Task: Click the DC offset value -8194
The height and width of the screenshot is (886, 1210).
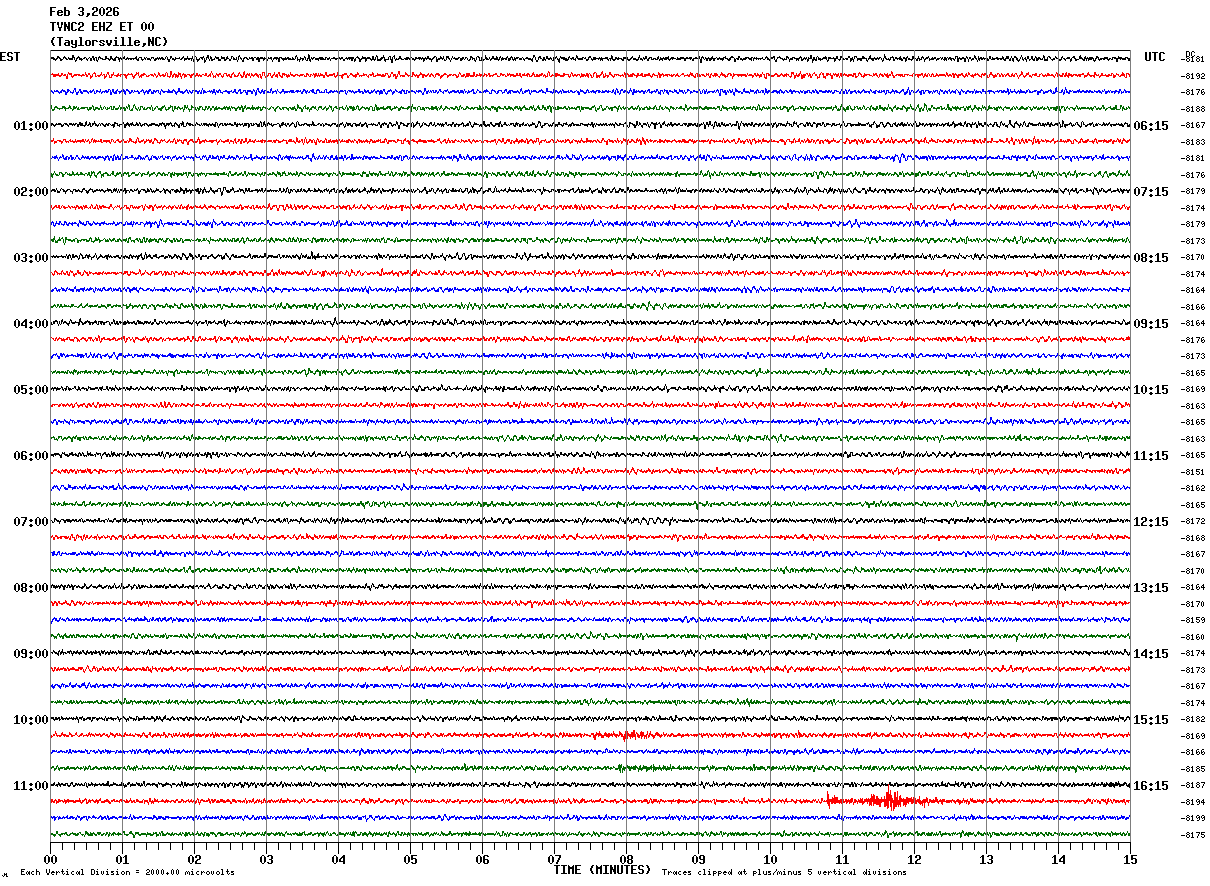Action: 1194,802
